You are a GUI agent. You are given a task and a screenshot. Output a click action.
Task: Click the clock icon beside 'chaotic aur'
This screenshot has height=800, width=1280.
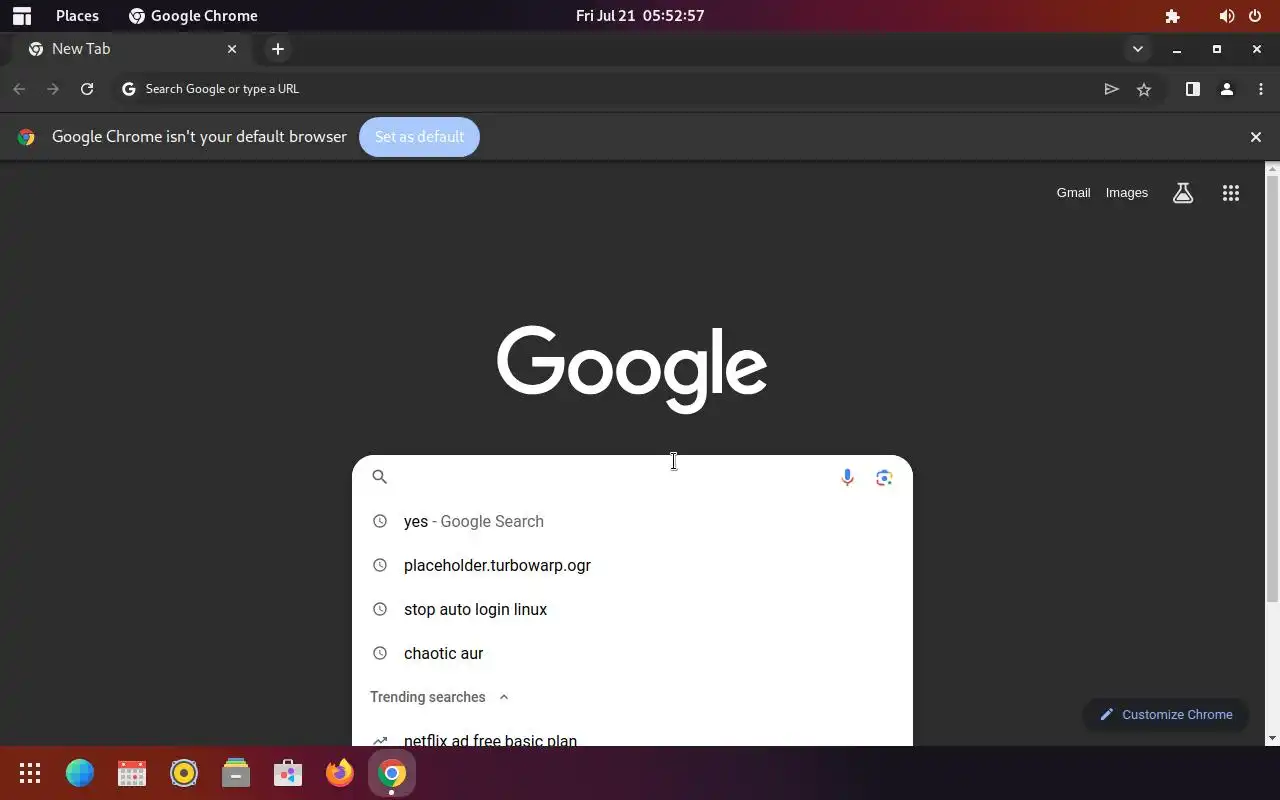coord(380,653)
